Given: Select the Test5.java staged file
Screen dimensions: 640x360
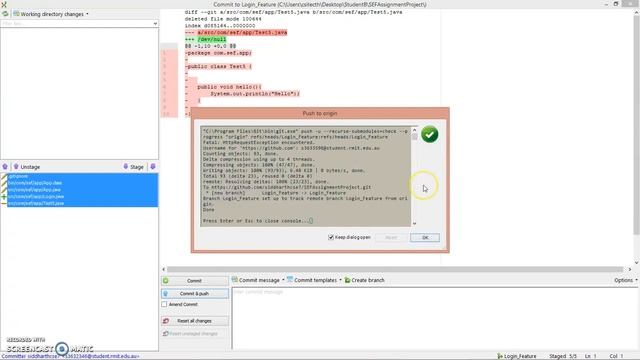Looking at the screenshot, I should point(82,203).
